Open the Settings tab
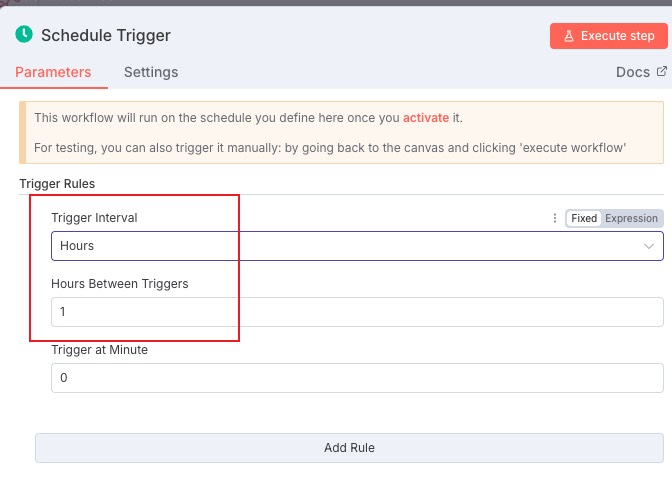The image size is (672, 492). coord(151,72)
